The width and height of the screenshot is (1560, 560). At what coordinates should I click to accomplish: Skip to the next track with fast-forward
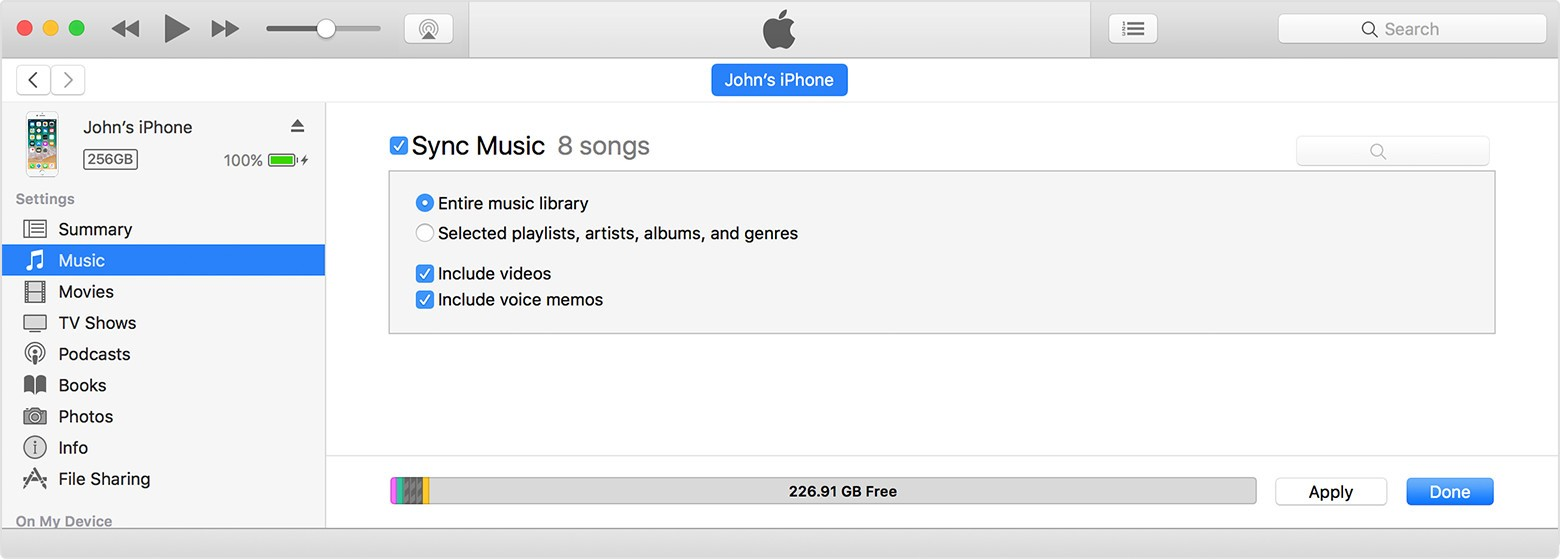point(225,29)
